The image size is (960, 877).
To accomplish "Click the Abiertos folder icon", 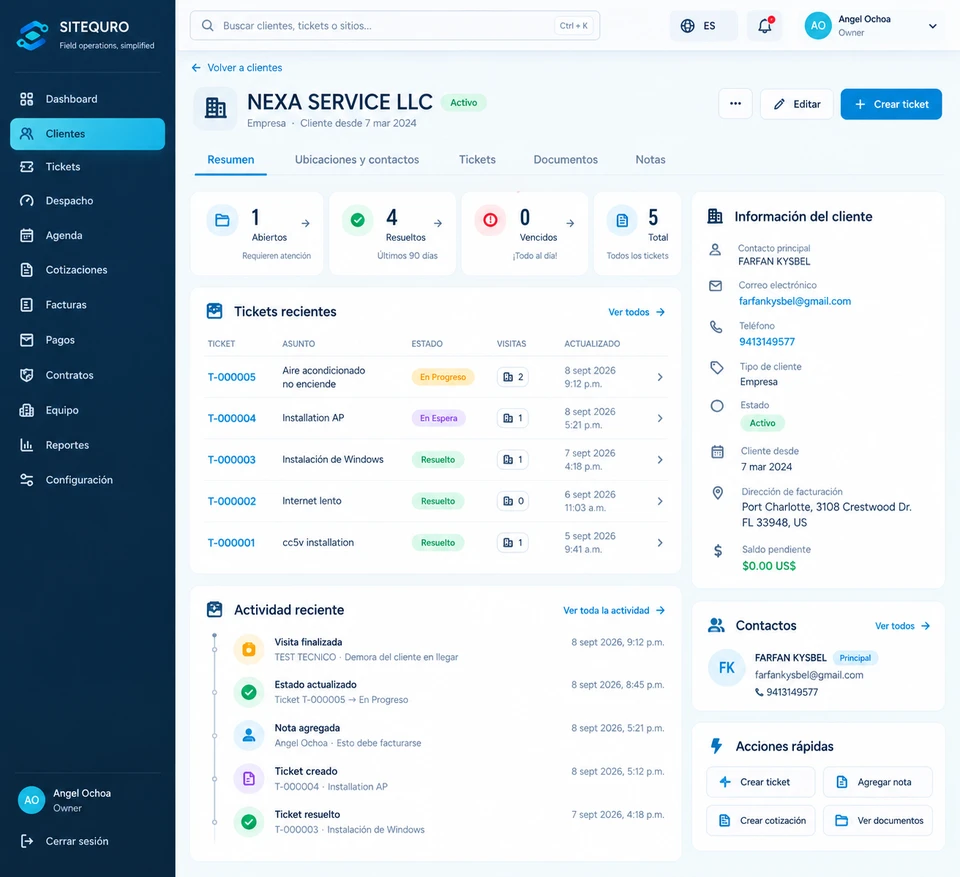I will (222, 220).
